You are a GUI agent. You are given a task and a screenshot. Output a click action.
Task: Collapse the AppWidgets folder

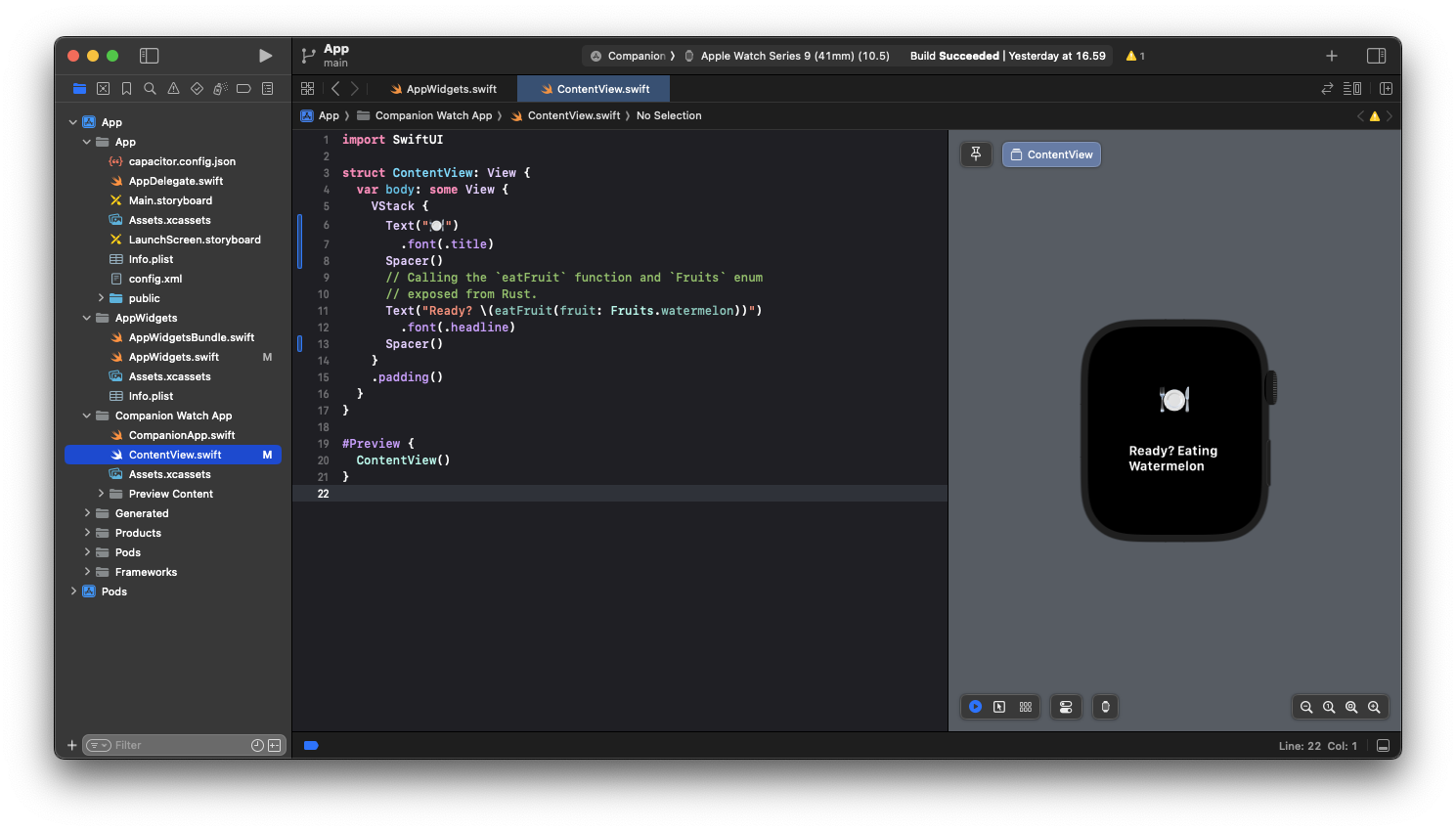(x=87, y=318)
